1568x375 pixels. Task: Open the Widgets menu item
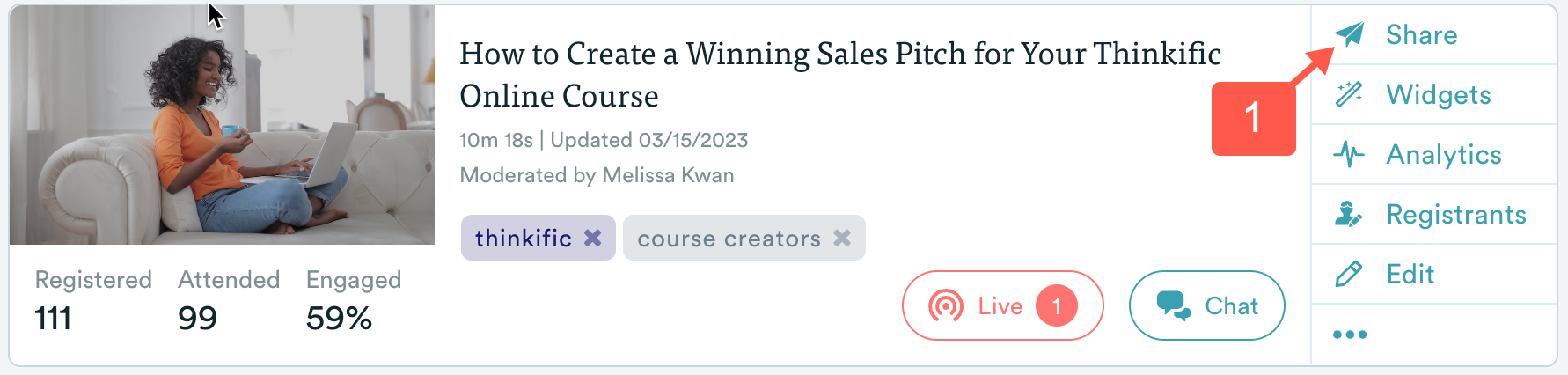tap(1438, 95)
